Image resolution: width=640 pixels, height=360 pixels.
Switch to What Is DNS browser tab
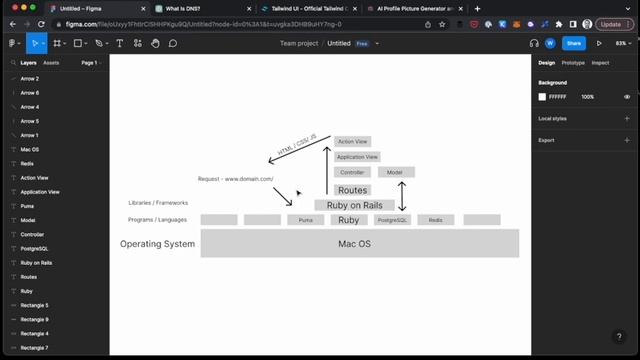click(203, 9)
